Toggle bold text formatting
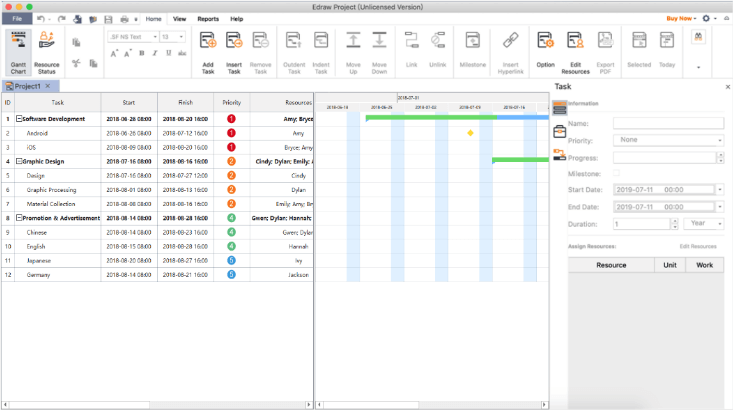This screenshot has width=733, height=410. click(x=142, y=53)
